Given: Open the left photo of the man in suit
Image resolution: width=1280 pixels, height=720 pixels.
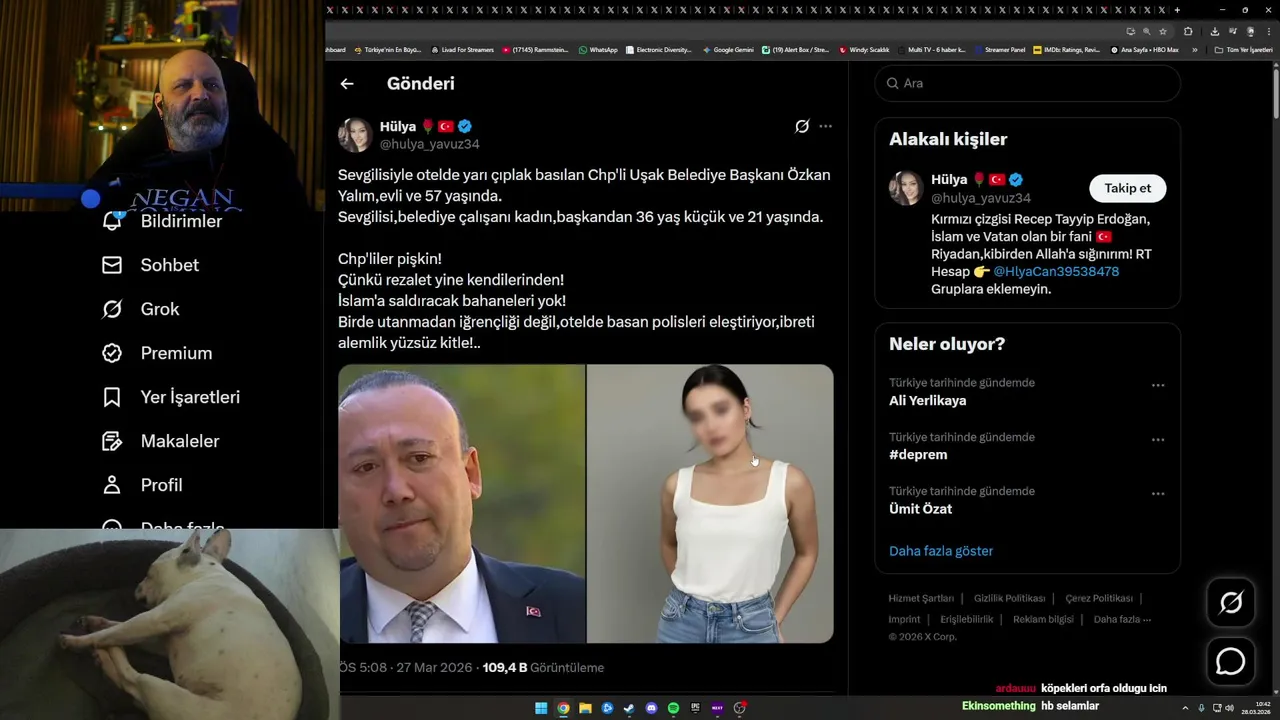Looking at the screenshot, I should point(462,503).
